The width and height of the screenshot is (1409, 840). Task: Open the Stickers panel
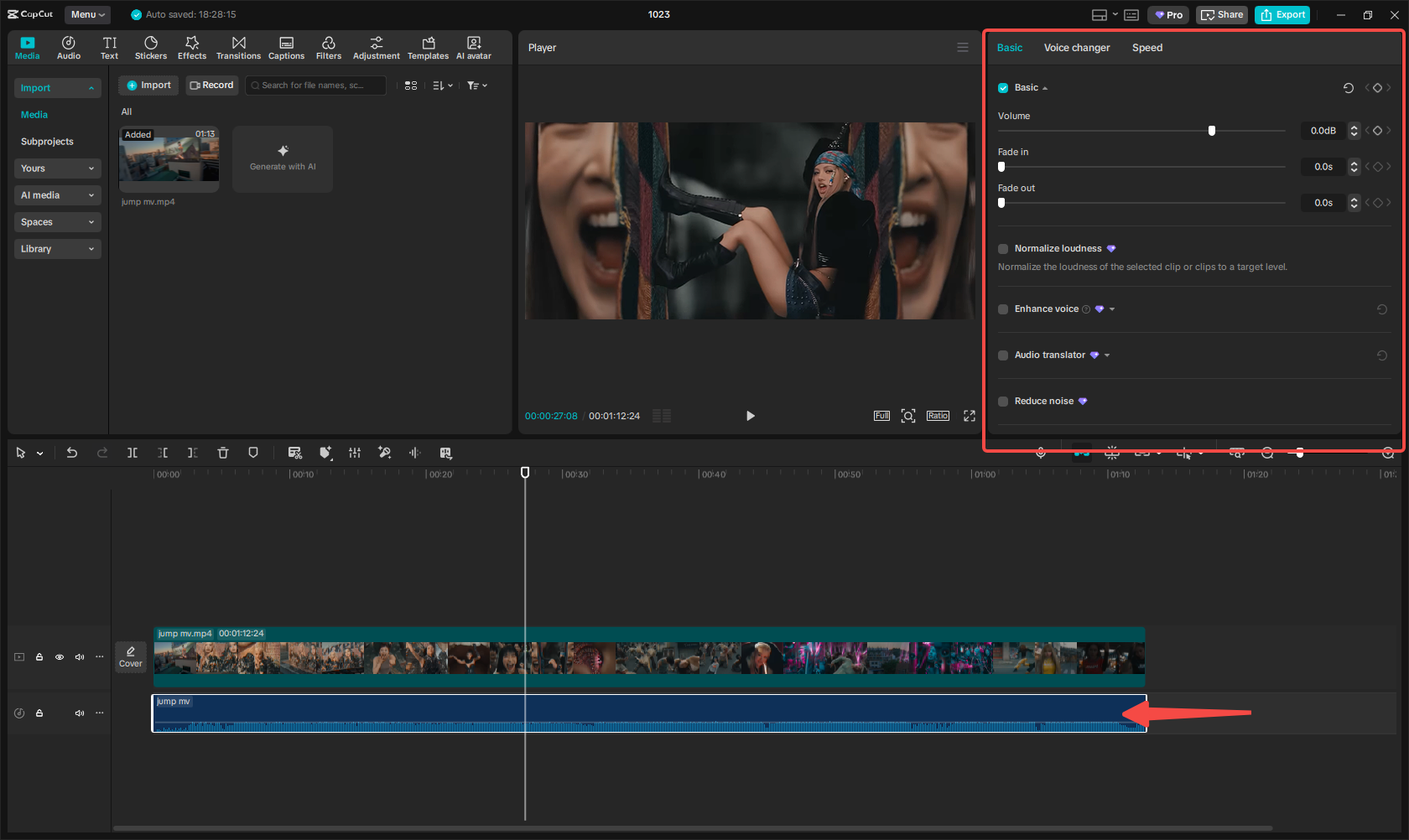click(151, 47)
